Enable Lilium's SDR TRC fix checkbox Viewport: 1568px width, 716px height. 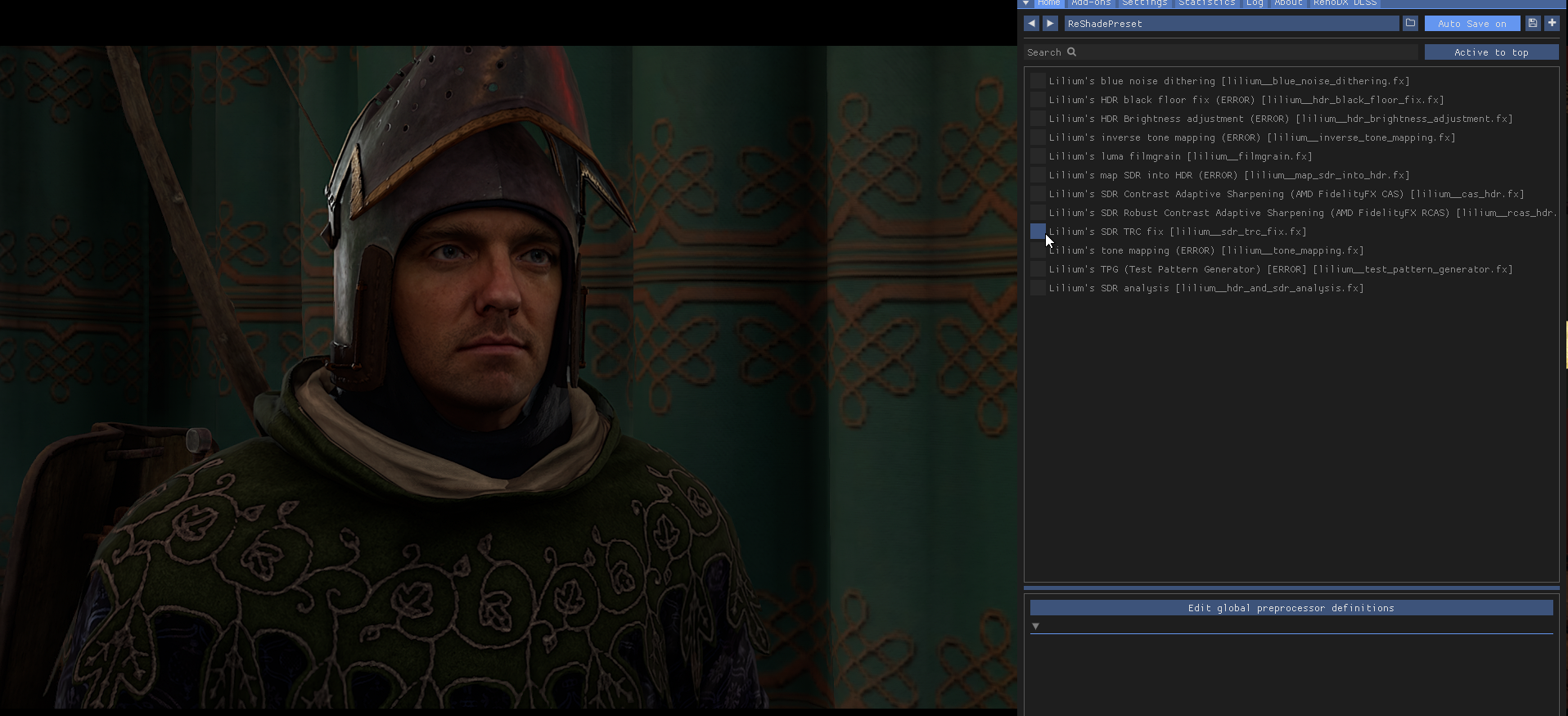click(x=1038, y=232)
